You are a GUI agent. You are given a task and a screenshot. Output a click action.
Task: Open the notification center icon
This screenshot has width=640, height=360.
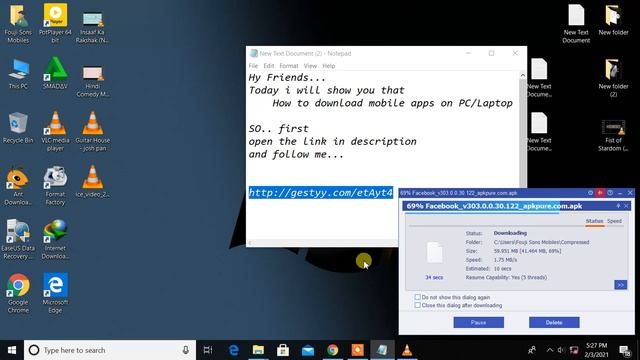click(x=625, y=350)
